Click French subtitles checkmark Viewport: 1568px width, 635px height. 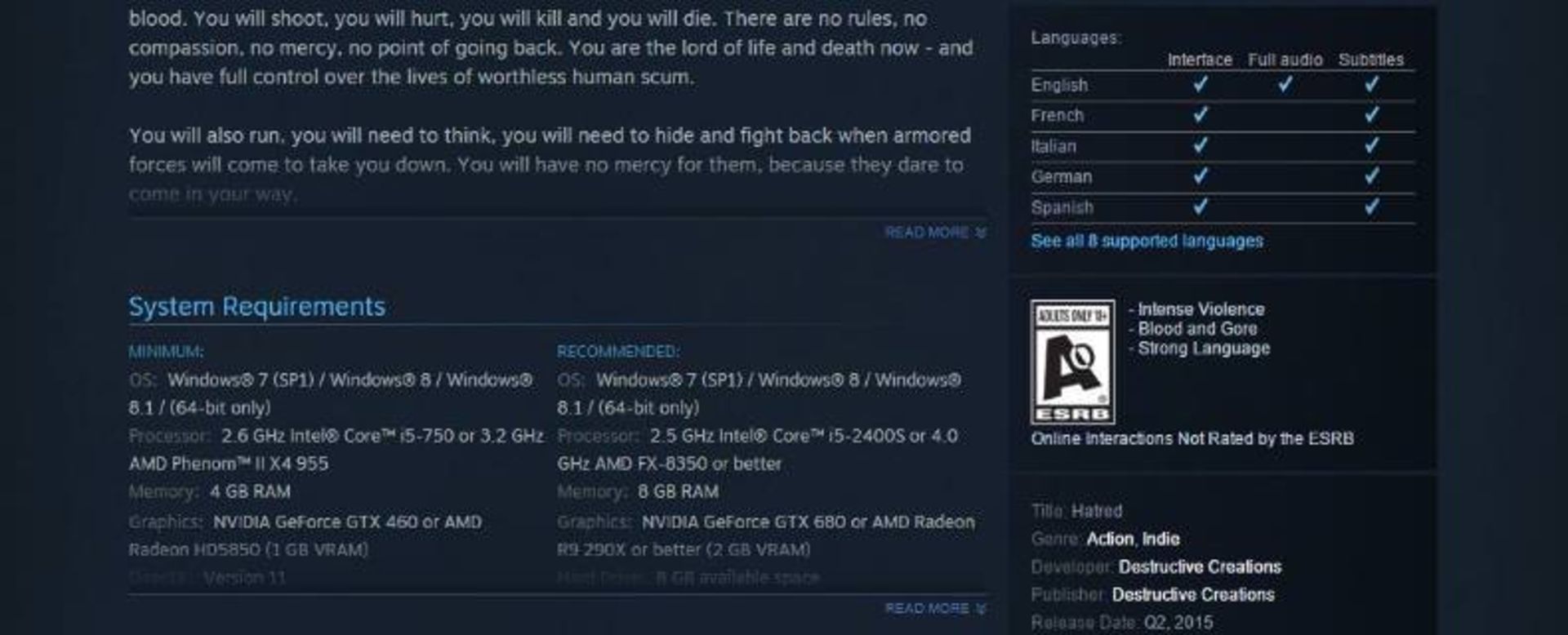(x=1371, y=115)
